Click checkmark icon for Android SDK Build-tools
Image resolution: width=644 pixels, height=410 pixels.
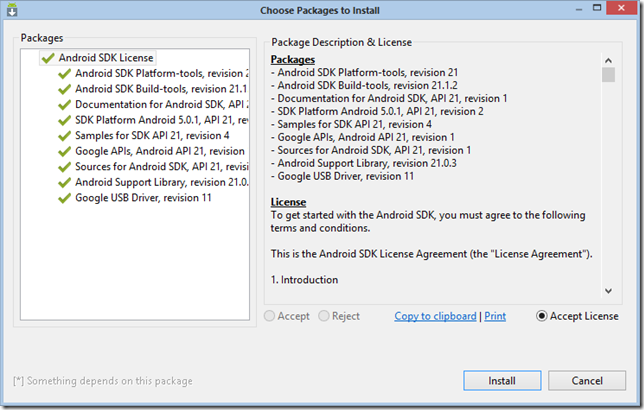tap(64, 89)
